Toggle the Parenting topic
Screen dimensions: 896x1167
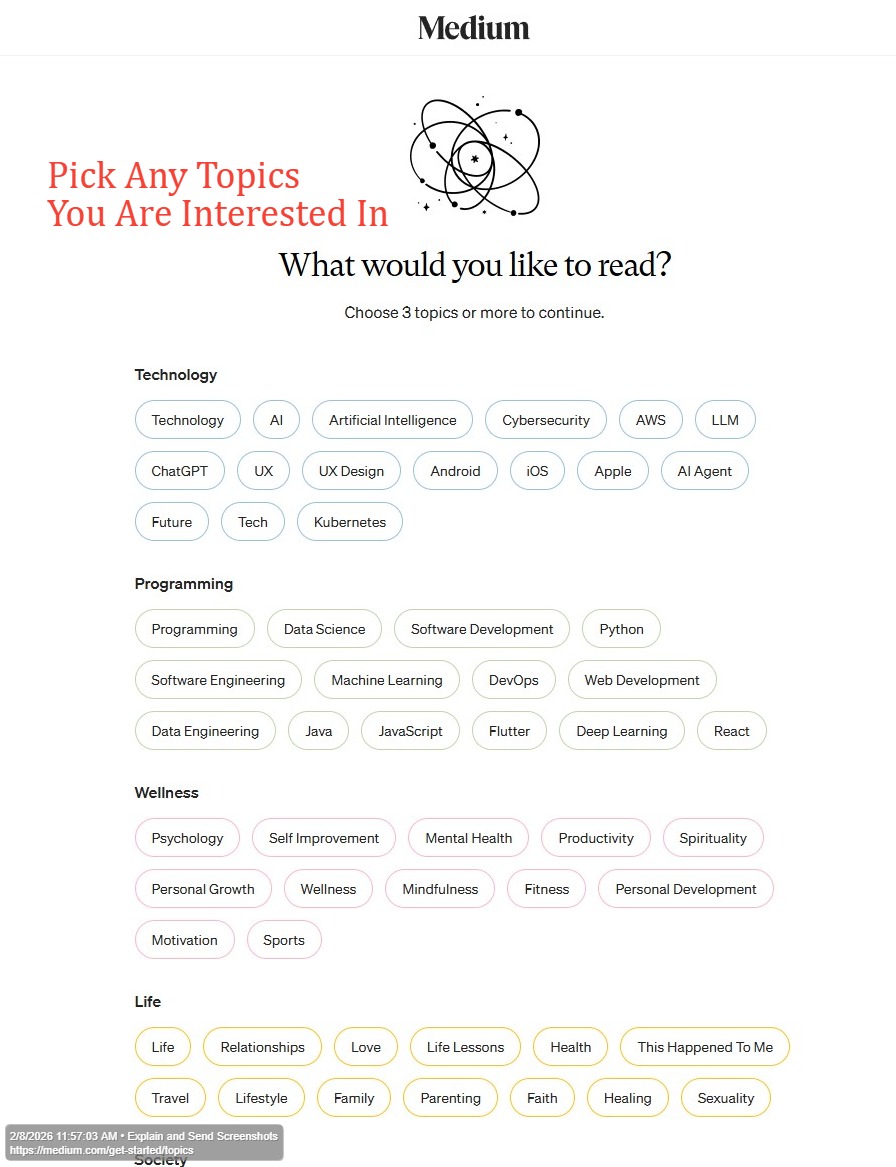pyautogui.click(x=450, y=1098)
